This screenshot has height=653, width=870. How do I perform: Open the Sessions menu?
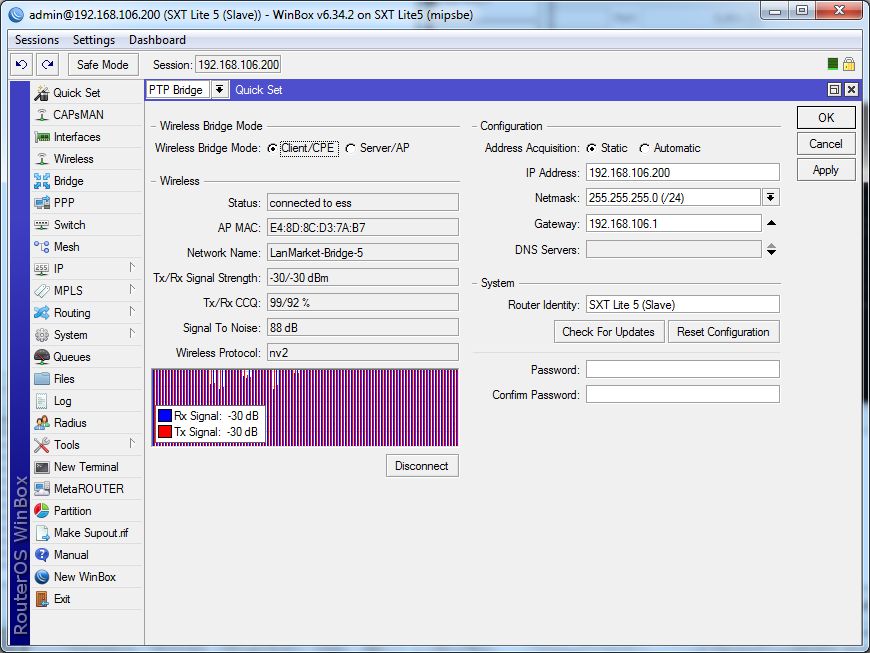pos(37,40)
